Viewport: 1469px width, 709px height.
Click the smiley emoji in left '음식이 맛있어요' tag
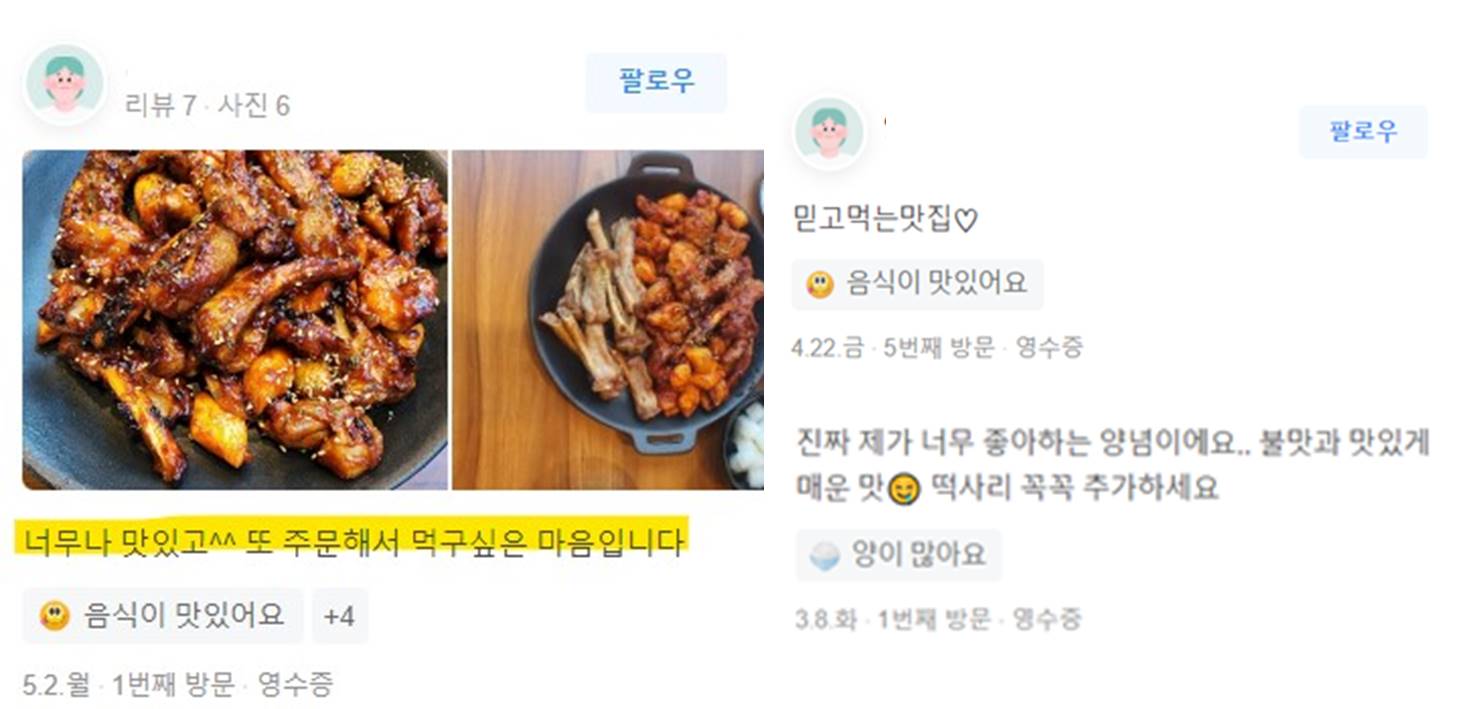point(55,615)
